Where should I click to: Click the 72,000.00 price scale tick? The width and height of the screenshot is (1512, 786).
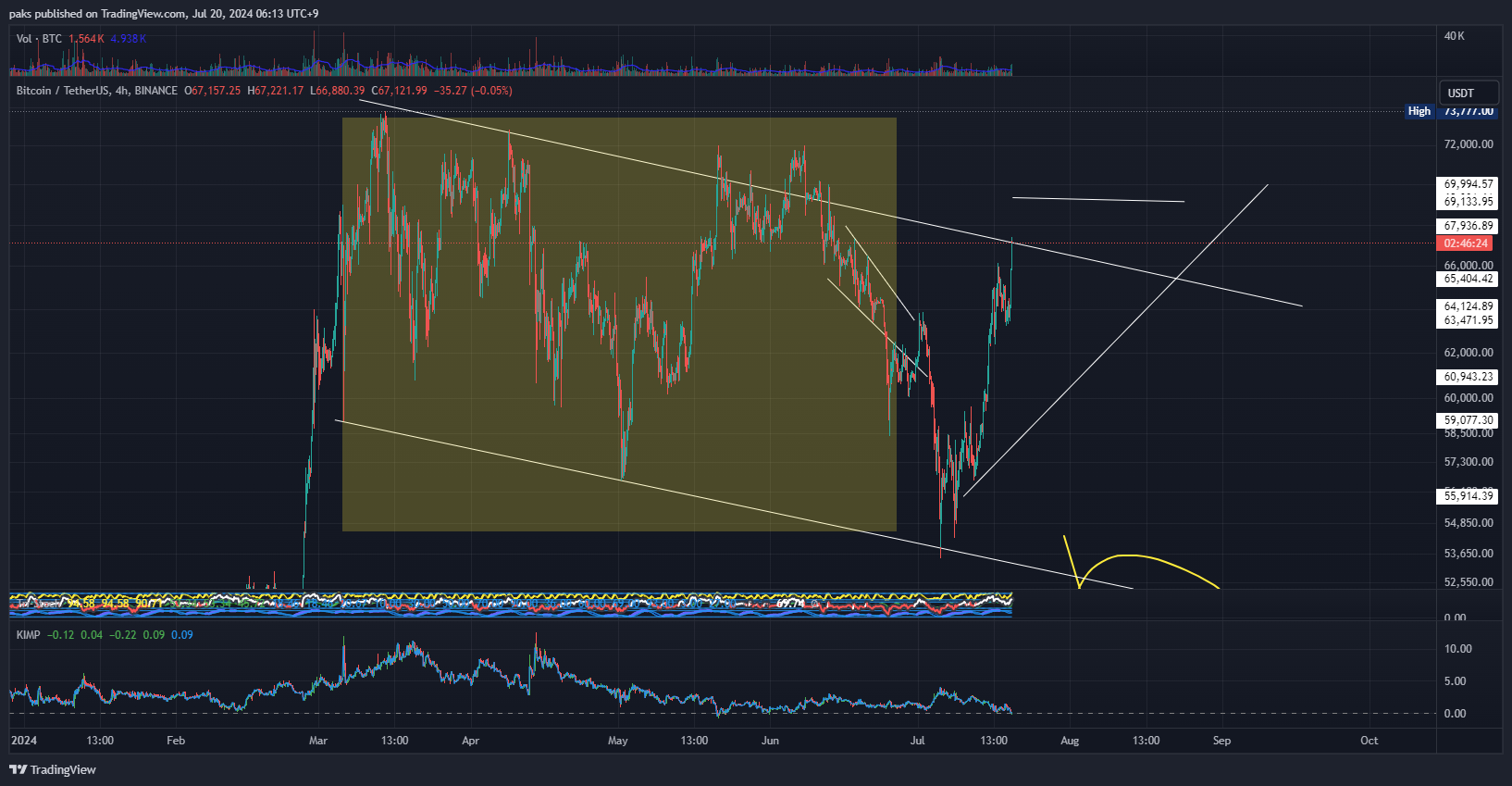pos(1469,144)
